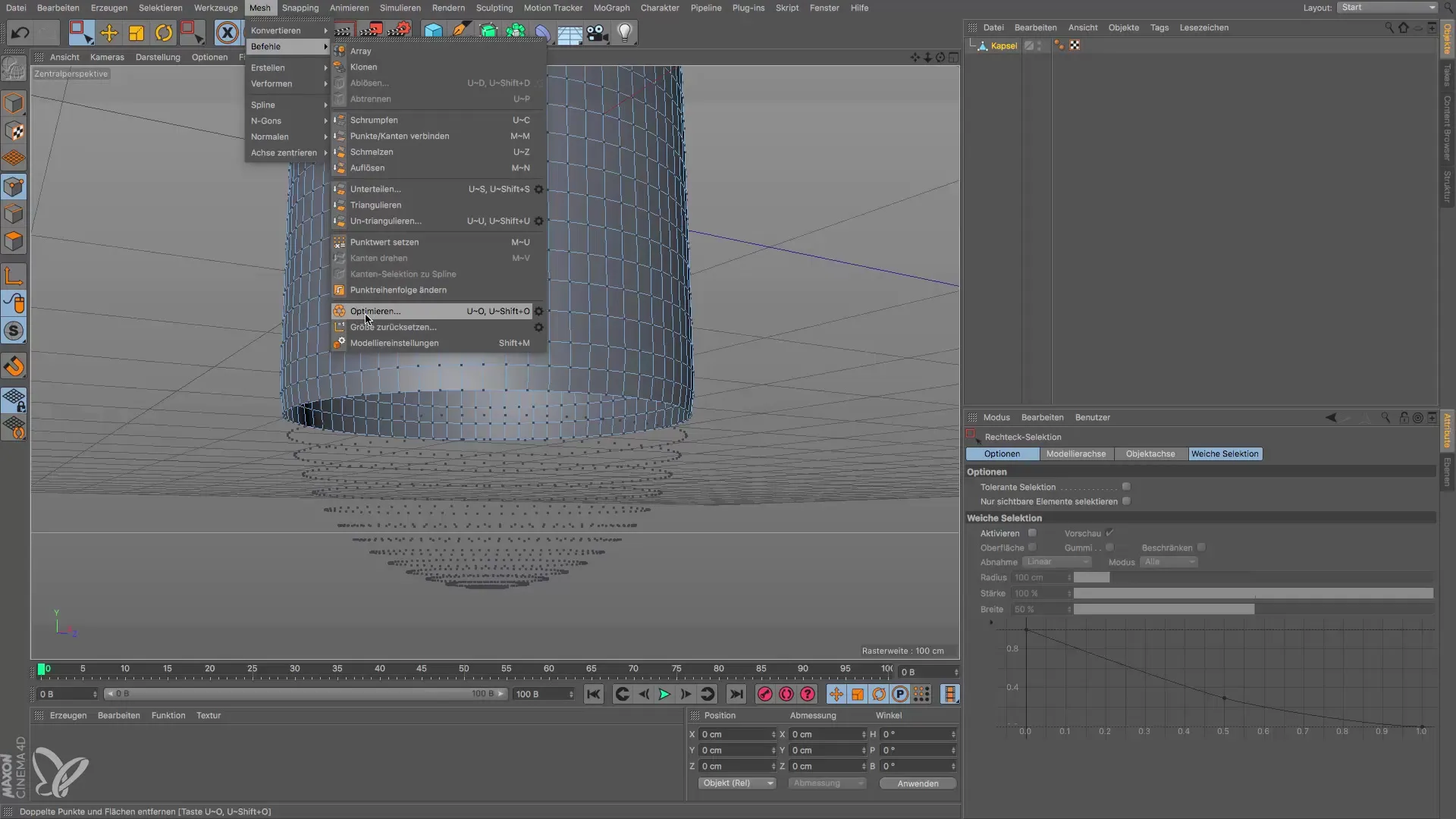The image size is (1456, 819).
Task: Open the Modus Alle dropdown
Action: (1169, 562)
